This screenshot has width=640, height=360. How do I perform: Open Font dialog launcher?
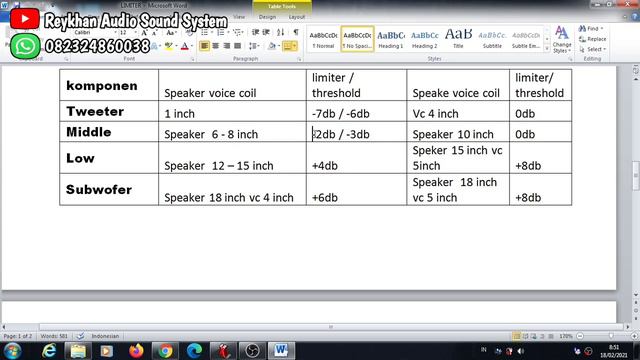pos(193,59)
